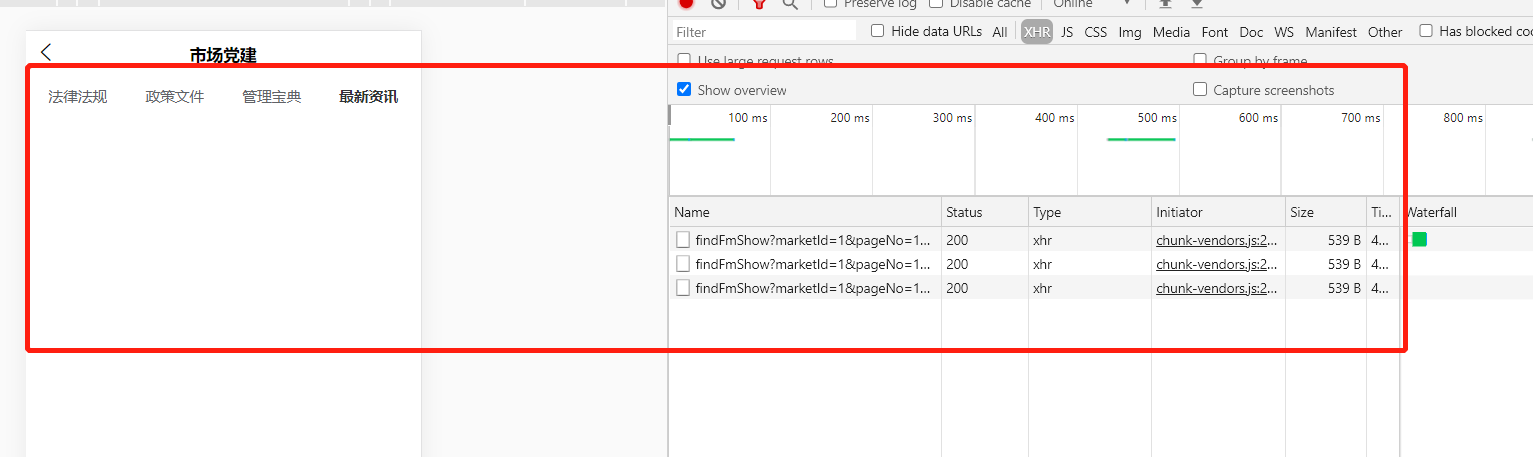Select the Media request type filter
The width and height of the screenshot is (1533, 457).
coord(1171,32)
